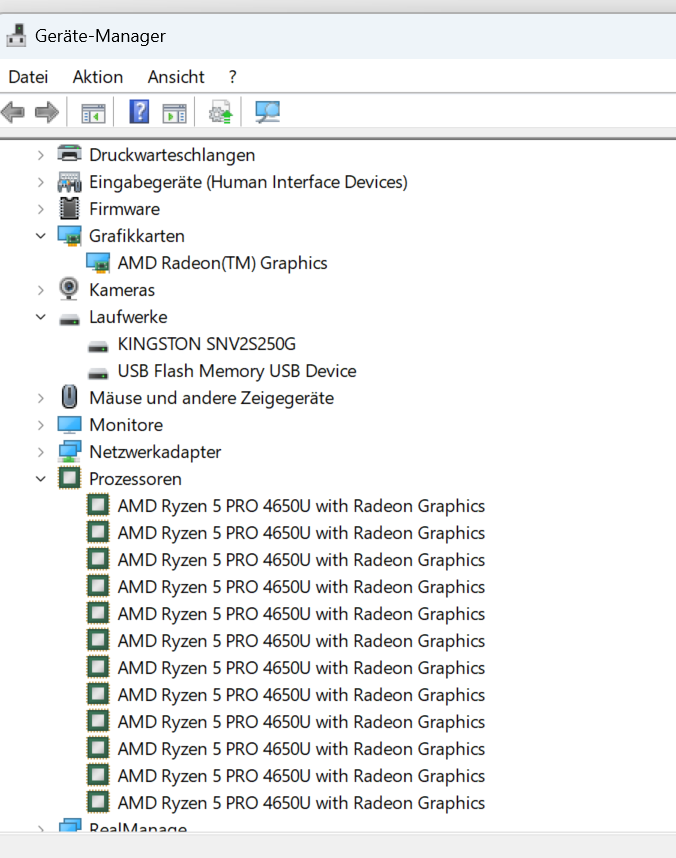Select AMD Radeon(TM) Graphics entry
Screen dimensions: 676x858
click(222, 263)
